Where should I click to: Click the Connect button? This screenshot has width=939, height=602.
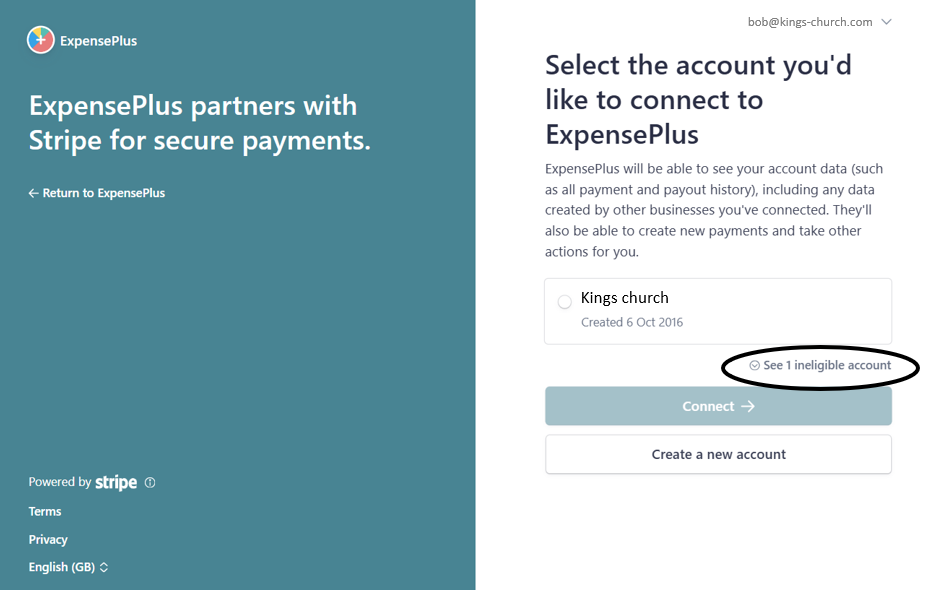pyautogui.click(x=718, y=407)
